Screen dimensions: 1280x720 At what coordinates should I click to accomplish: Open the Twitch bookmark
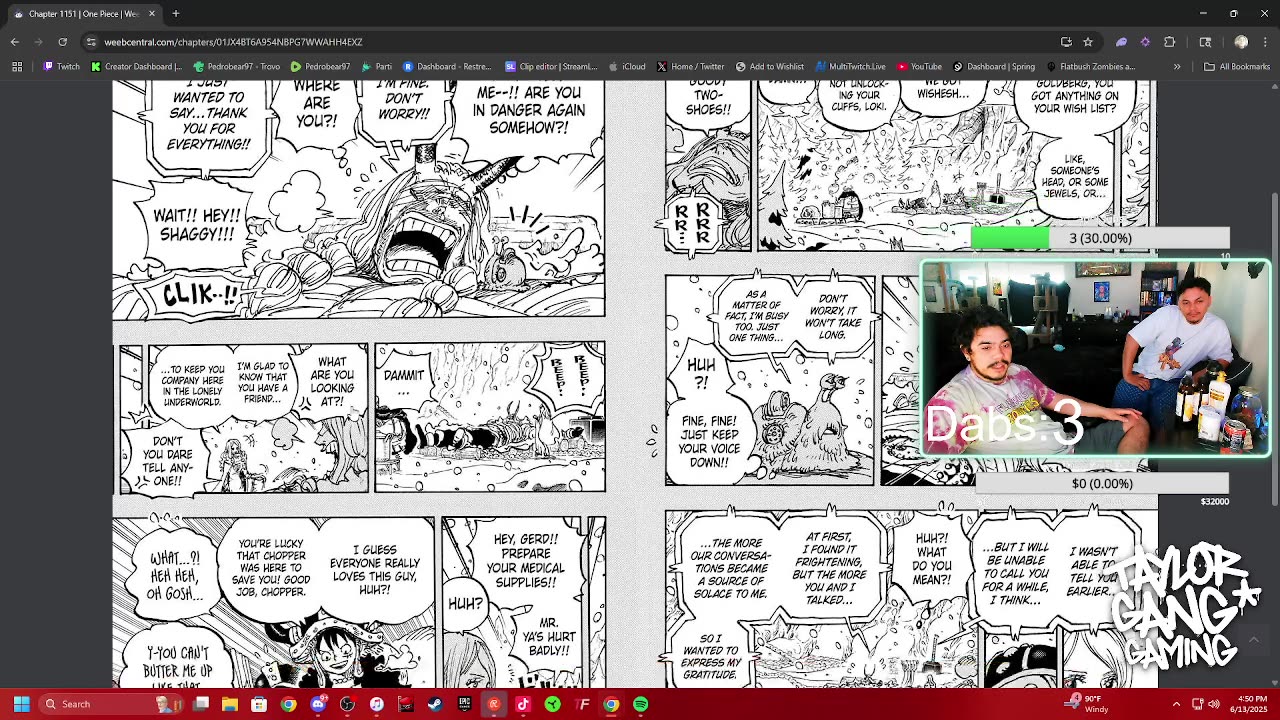61,67
